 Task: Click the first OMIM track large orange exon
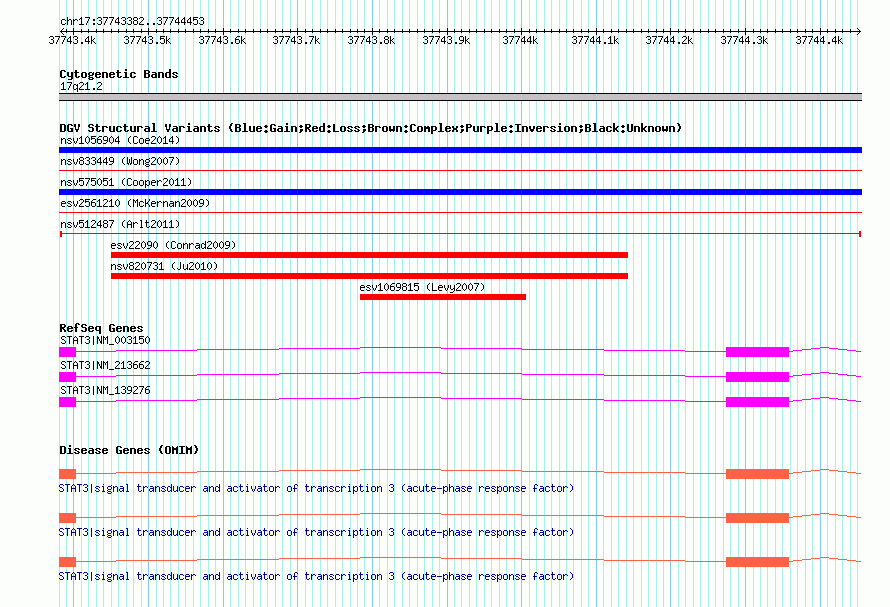(757, 474)
